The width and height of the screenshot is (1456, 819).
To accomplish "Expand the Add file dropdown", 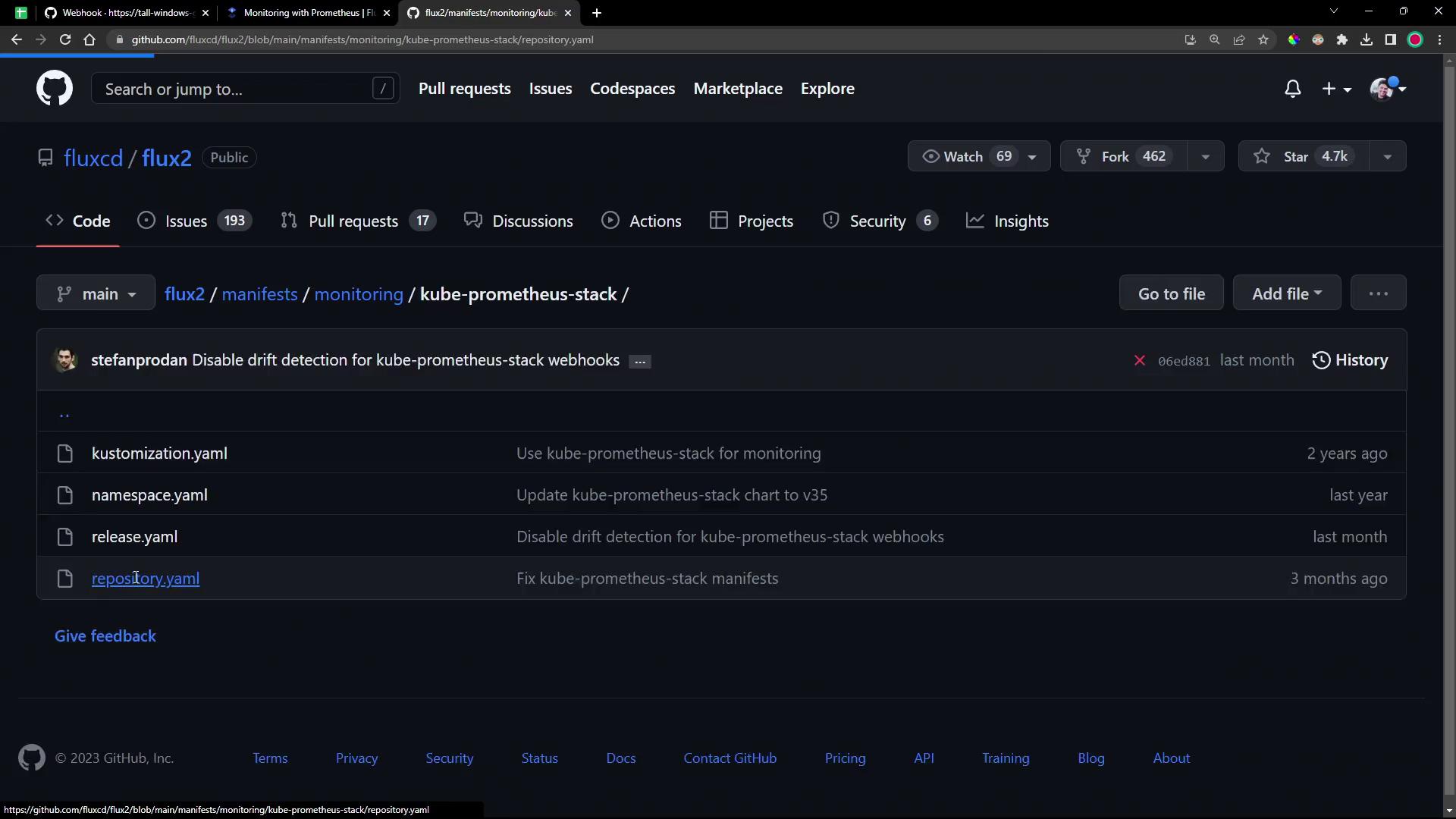I will tap(1286, 293).
